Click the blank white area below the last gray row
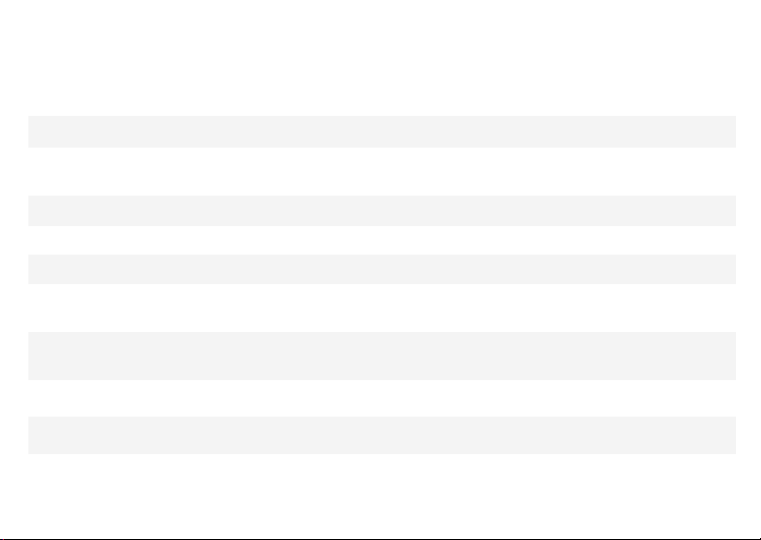The width and height of the screenshot is (761, 540). coord(380,496)
